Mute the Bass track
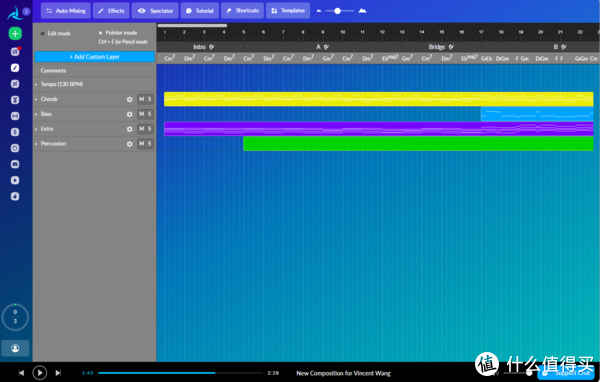 (142, 114)
